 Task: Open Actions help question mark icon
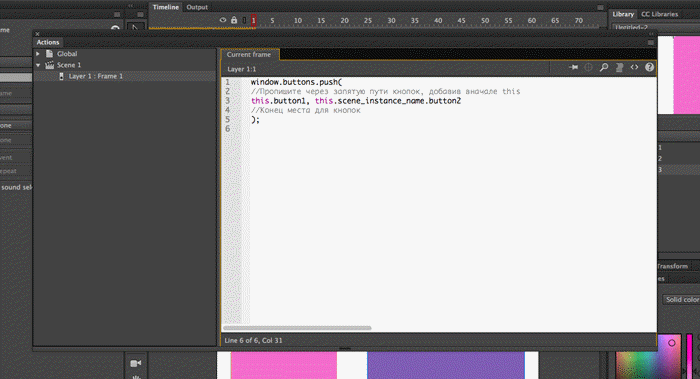pyautogui.click(x=650, y=67)
